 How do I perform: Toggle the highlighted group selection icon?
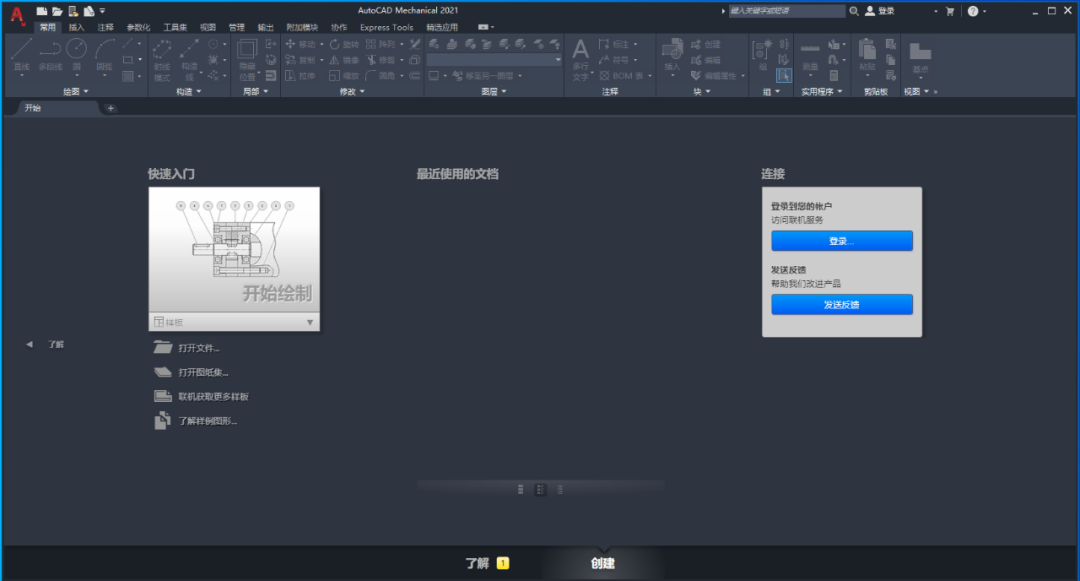pyautogui.click(x=784, y=75)
